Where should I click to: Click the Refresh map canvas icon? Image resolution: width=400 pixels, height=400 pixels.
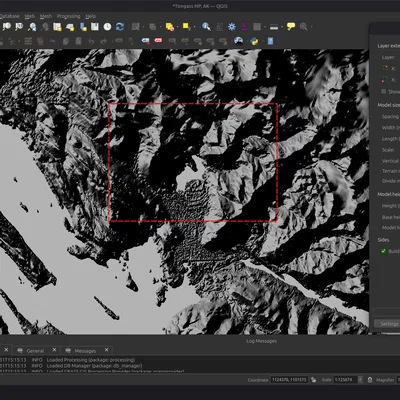(x=120, y=27)
